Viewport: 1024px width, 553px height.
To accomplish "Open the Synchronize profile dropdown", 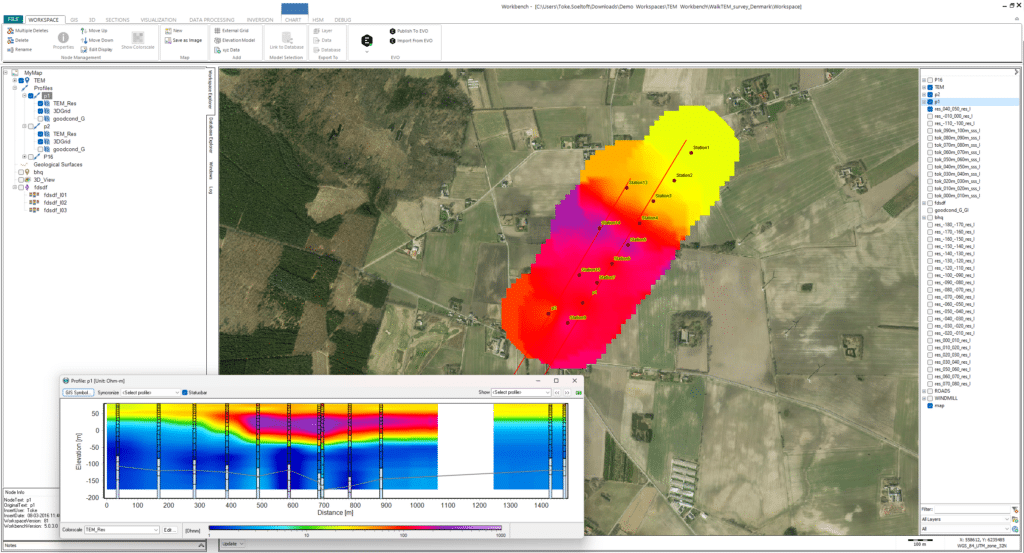I will click(x=150, y=393).
